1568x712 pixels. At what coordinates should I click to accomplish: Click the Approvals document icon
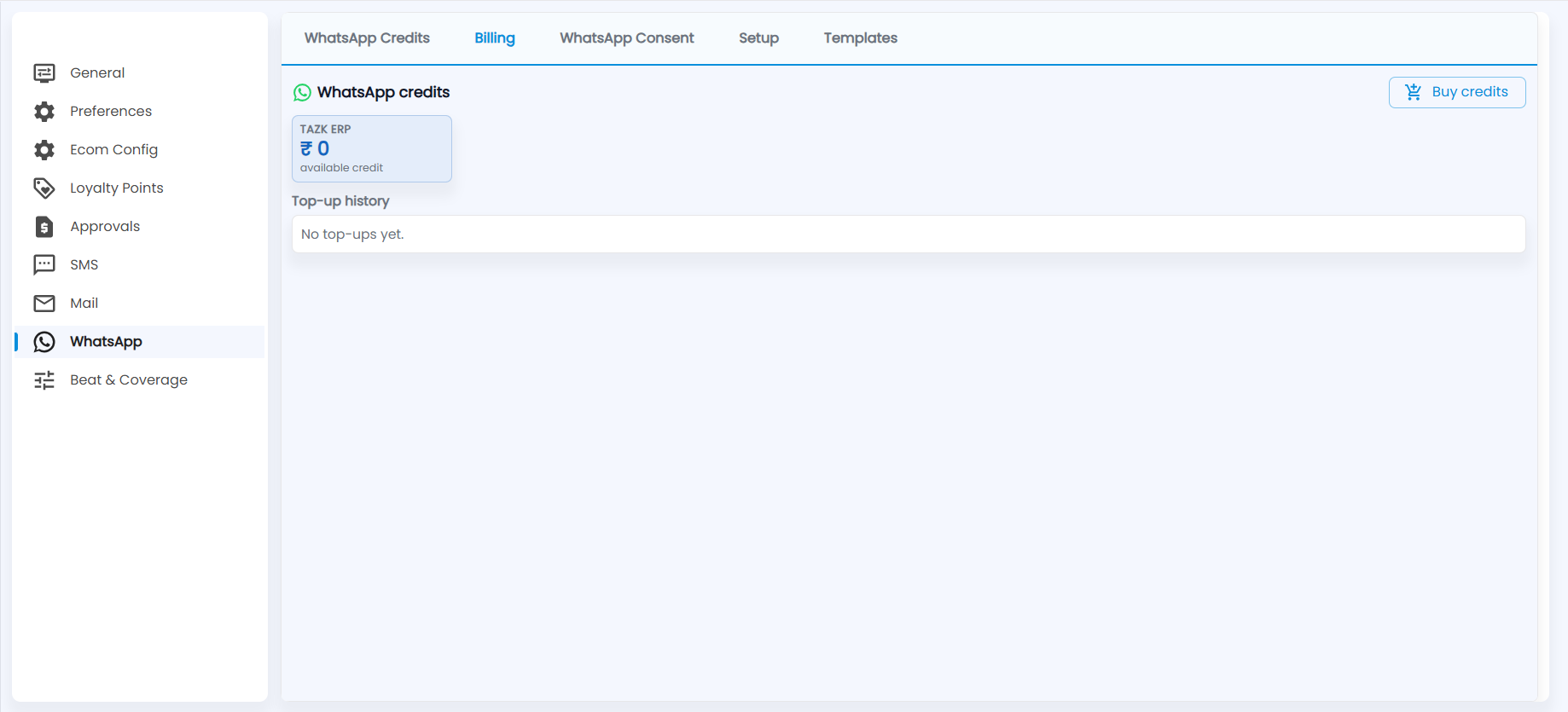[44, 227]
